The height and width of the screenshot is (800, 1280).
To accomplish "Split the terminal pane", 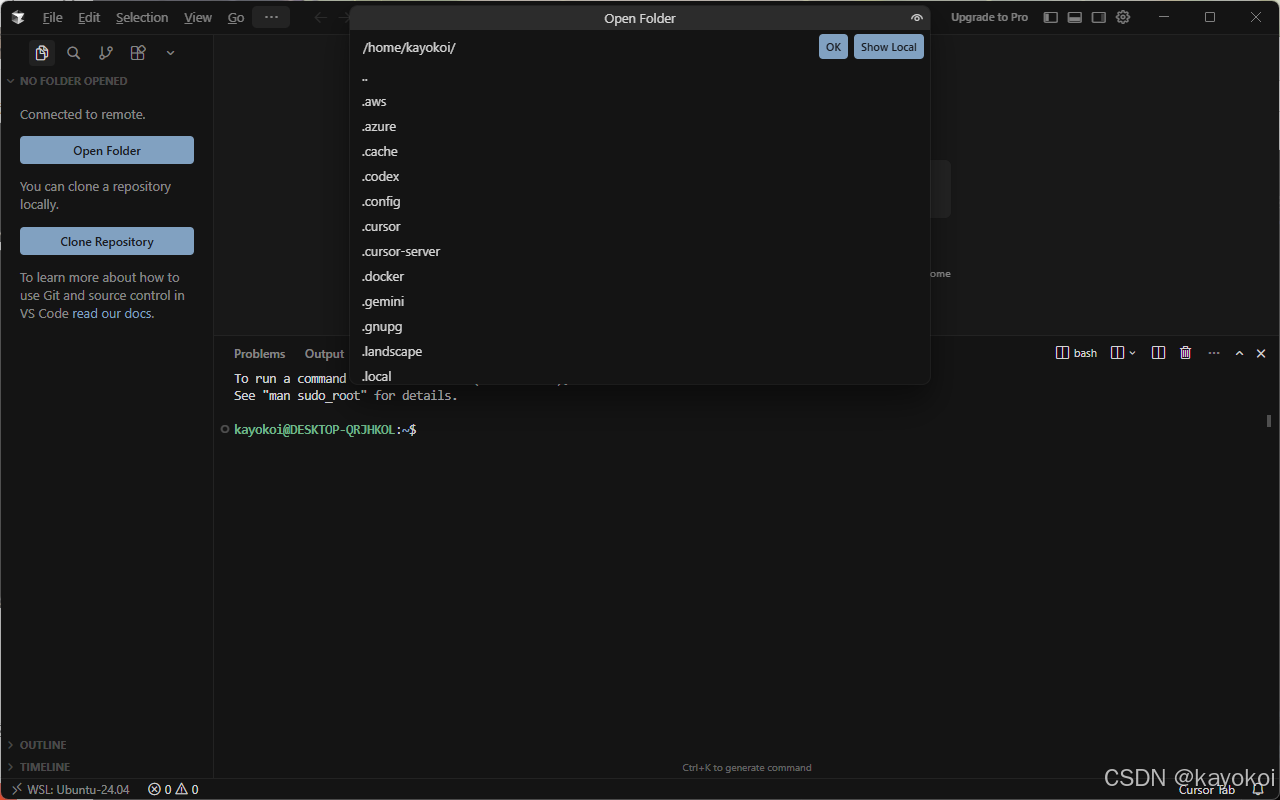I will [1158, 353].
